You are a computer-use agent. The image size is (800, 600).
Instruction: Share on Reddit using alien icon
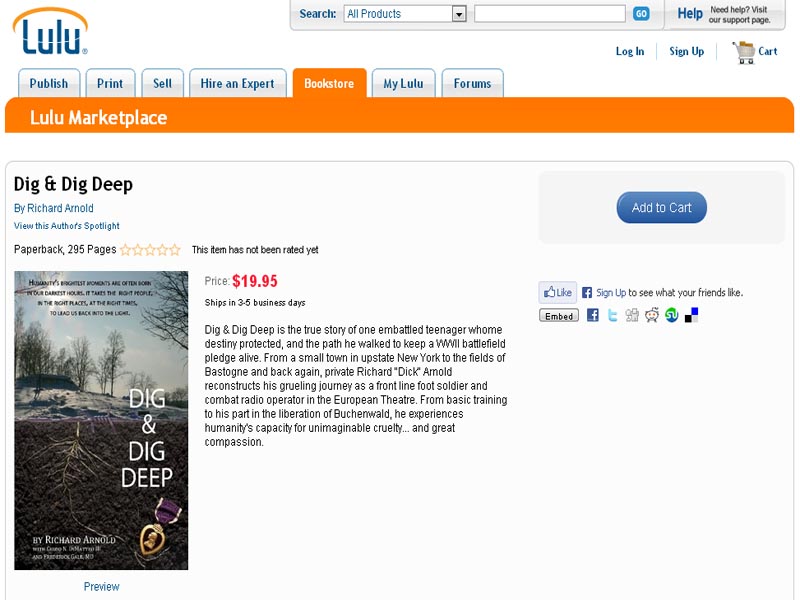(652, 315)
